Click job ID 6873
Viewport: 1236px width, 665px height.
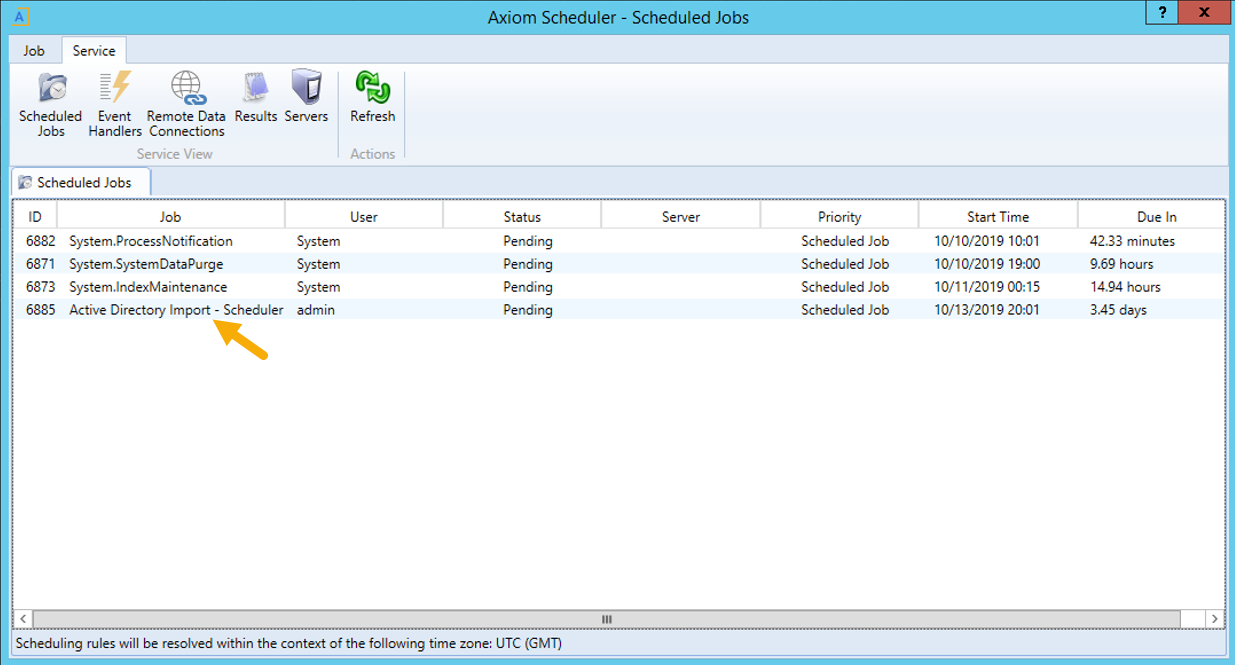tap(42, 287)
